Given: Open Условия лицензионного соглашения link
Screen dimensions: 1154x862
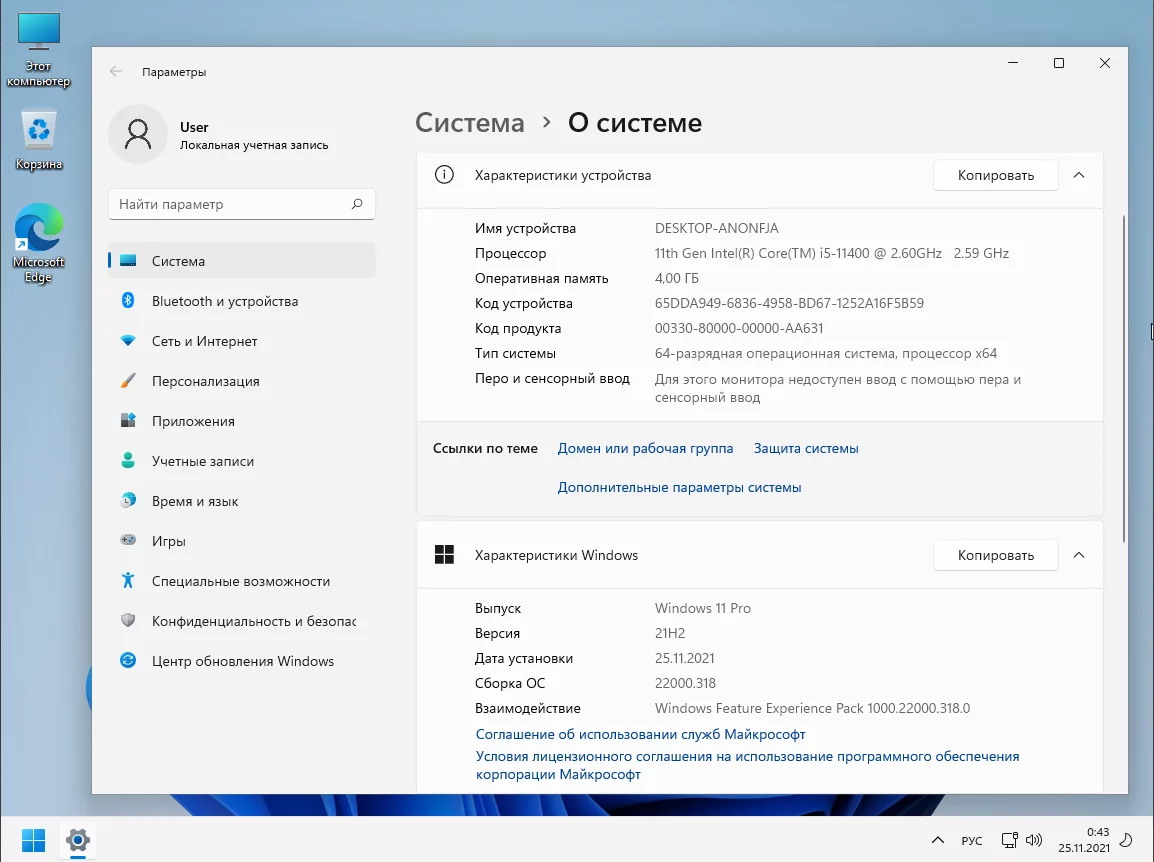Looking at the screenshot, I should tap(747, 765).
